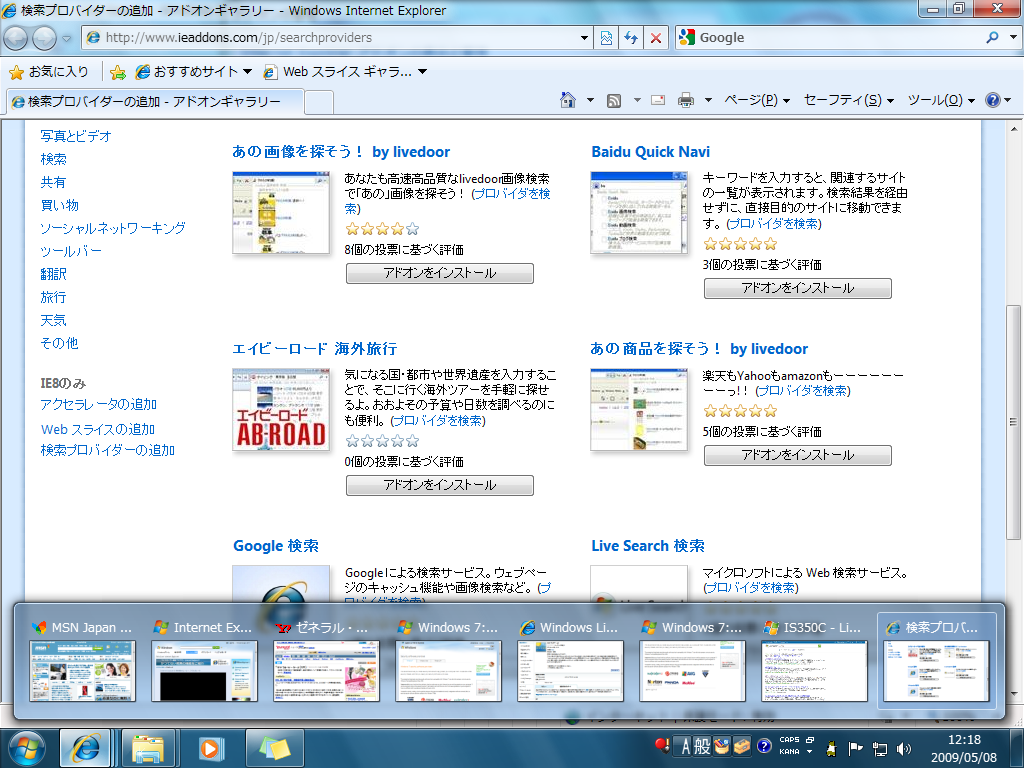Click the blue Help question-mark icon
The height and width of the screenshot is (768, 1024).
click(x=993, y=100)
